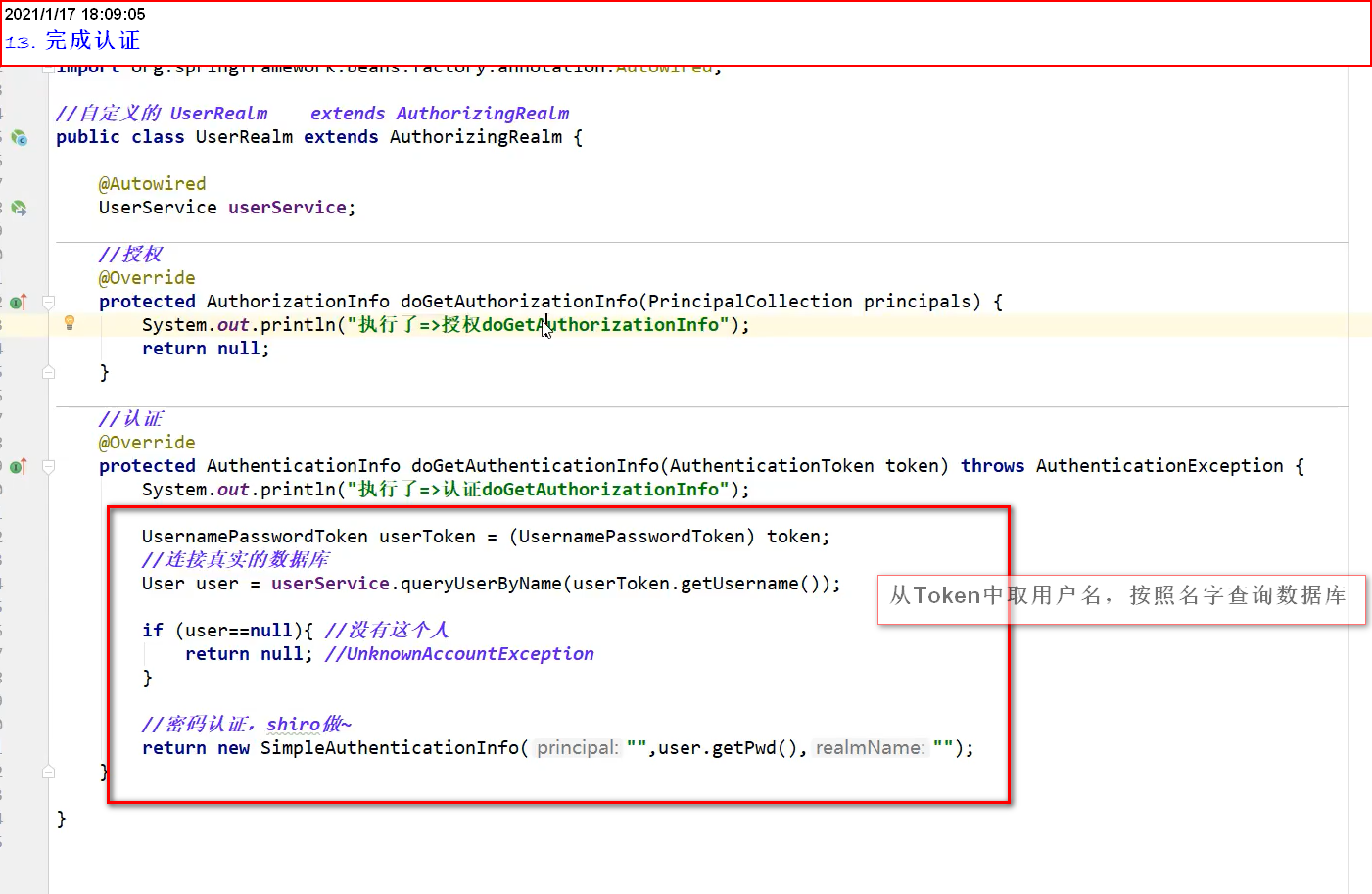The image size is (1372, 894).
Task: Click the 'AuthenticationToken' parameter type
Action: pyautogui.click(x=772, y=466)
